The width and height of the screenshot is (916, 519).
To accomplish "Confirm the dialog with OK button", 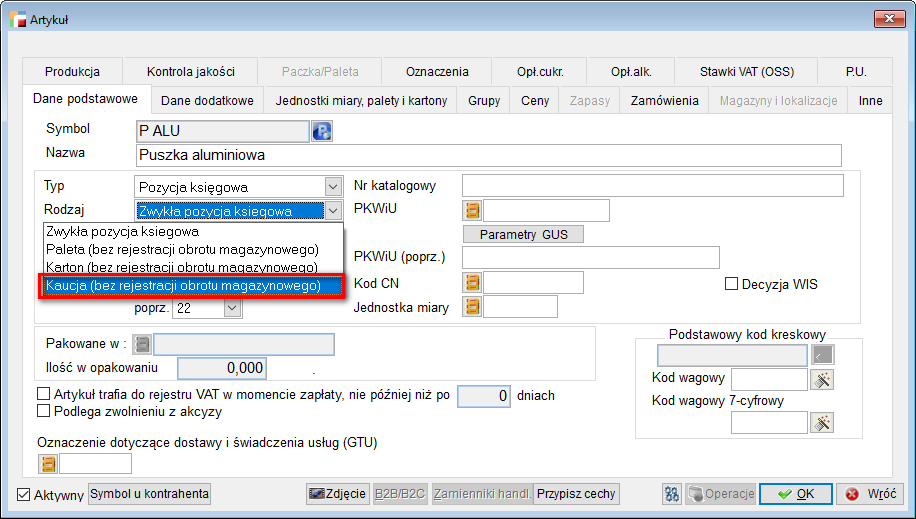I will click(795, 494).
